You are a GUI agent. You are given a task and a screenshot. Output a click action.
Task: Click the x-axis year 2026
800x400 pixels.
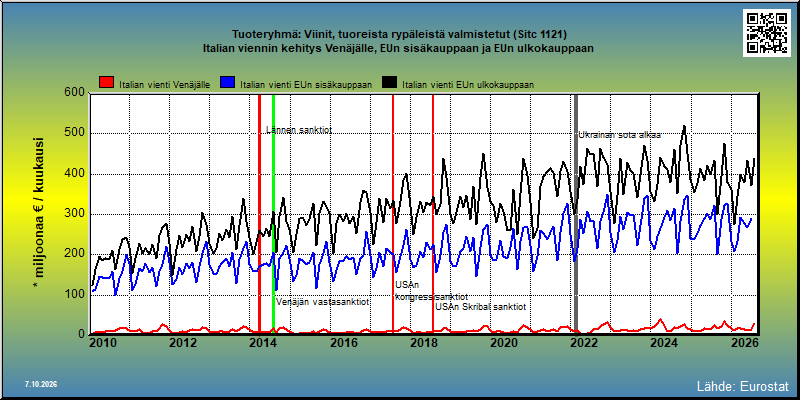(743, 342)
